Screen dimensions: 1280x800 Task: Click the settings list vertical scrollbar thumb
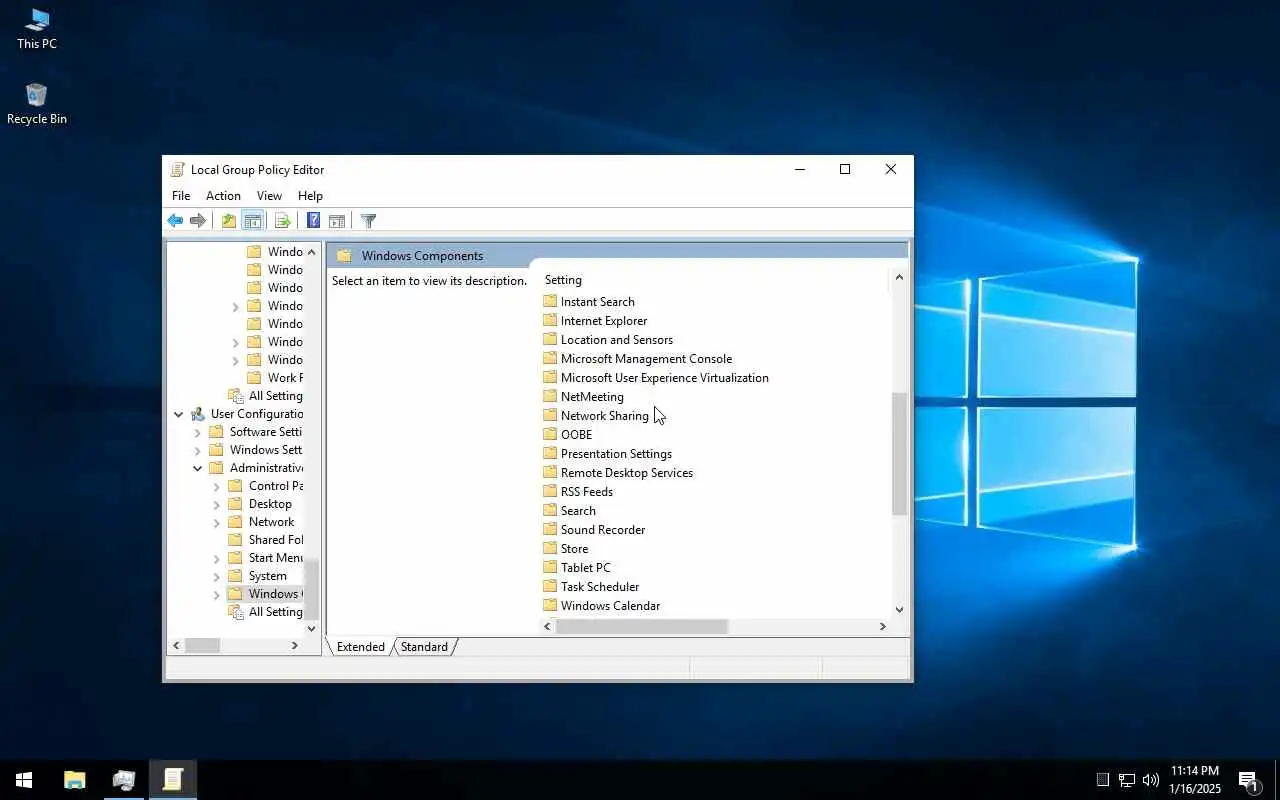(899, 454)
